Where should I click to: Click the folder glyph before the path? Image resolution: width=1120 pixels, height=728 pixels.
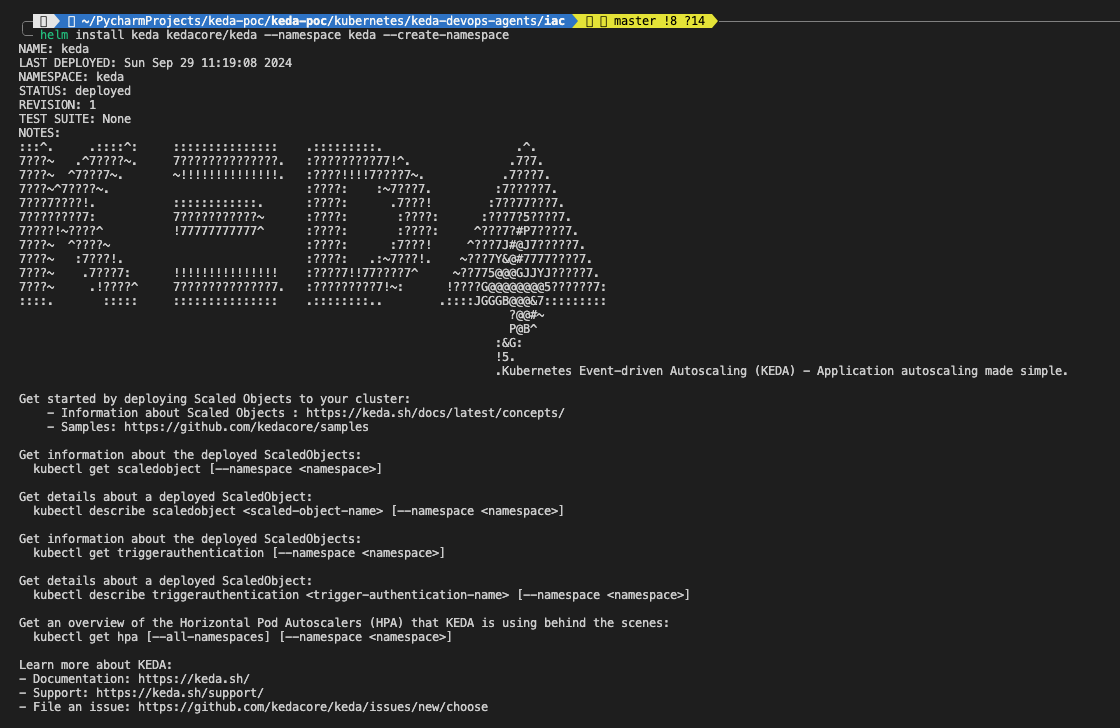coord(71,21)
